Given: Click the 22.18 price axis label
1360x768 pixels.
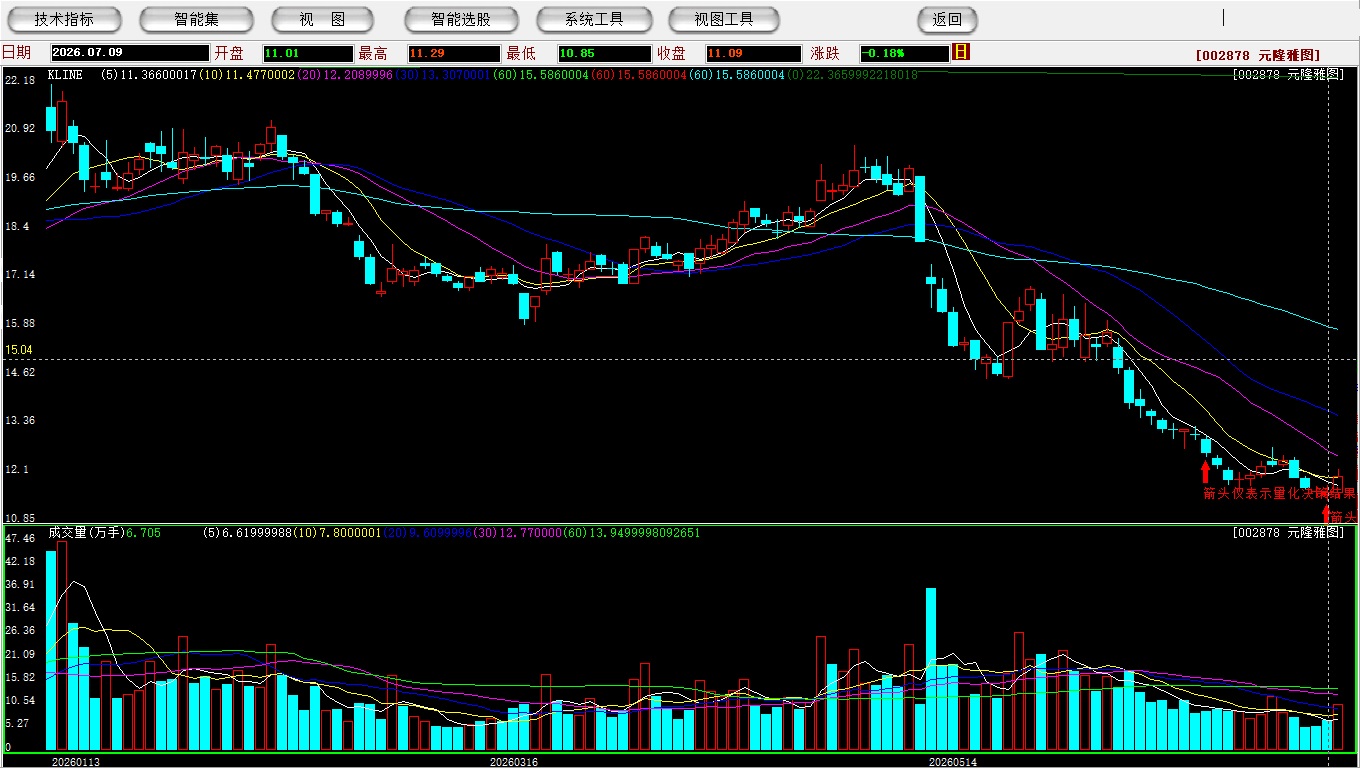Looking at the screenshot, I should pyautogui.click(x=19, y=80).
